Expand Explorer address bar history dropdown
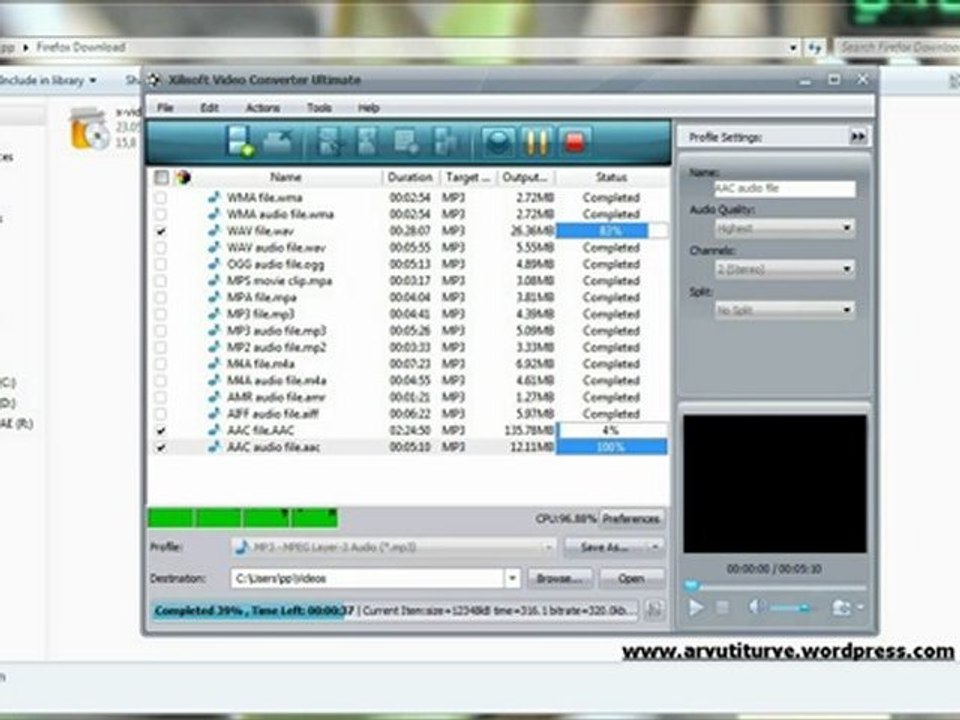The image size is (960, 720). coord(793,48)
